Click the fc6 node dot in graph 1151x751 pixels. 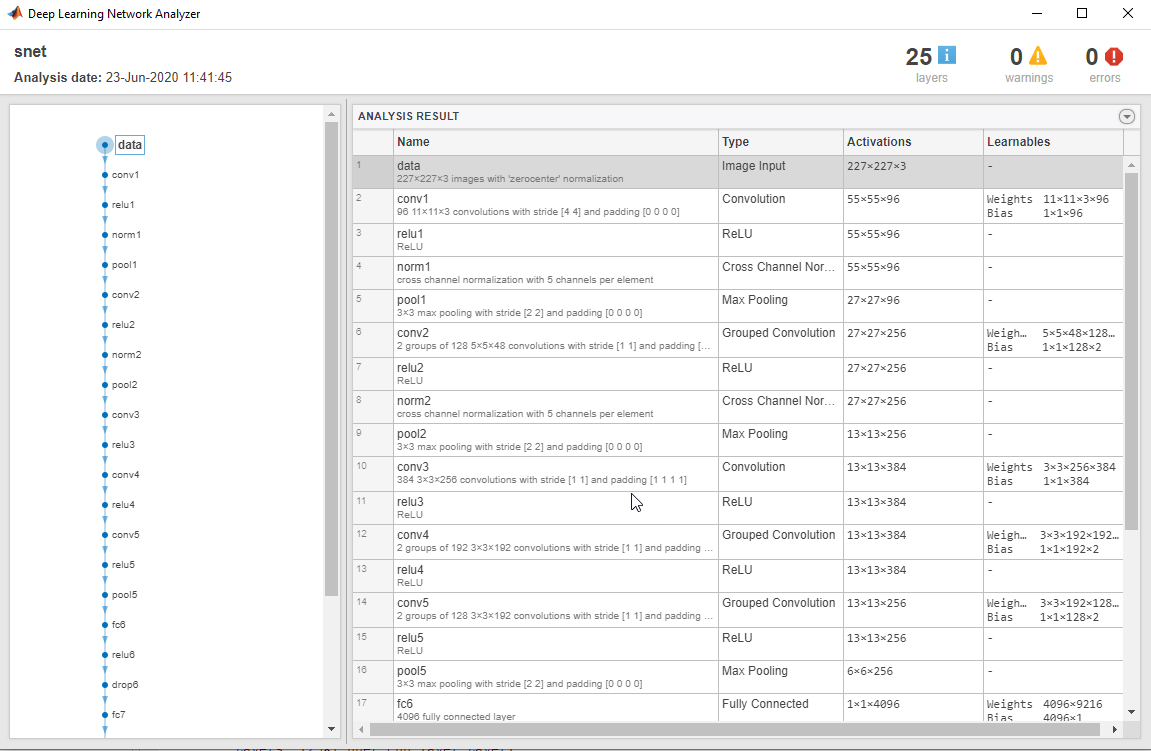(105, 625)
